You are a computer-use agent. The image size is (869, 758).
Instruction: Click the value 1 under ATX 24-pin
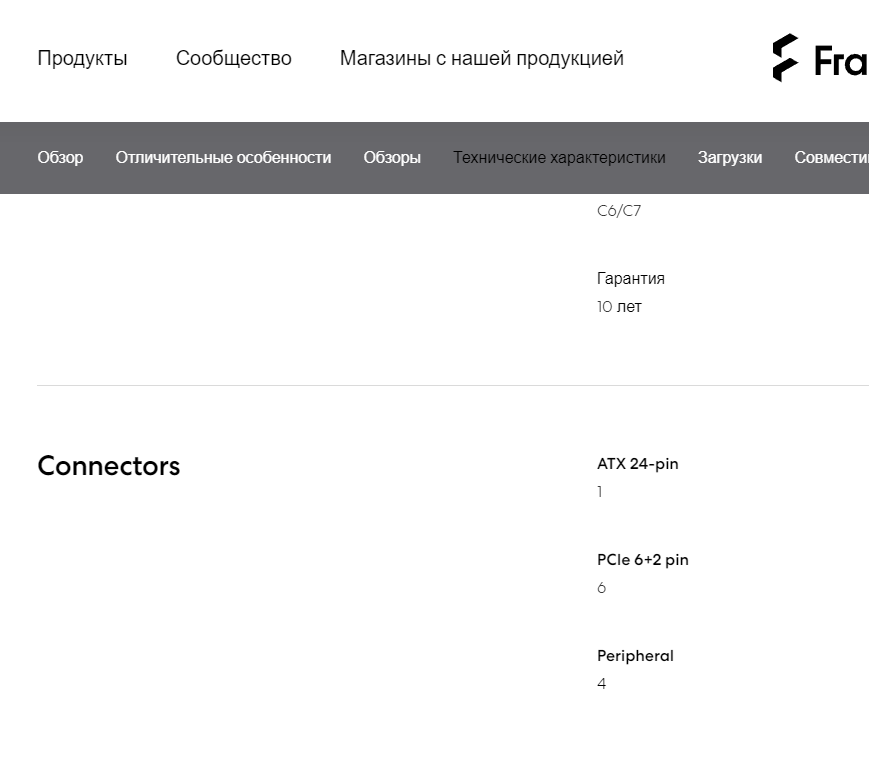(x=599, y=491)
